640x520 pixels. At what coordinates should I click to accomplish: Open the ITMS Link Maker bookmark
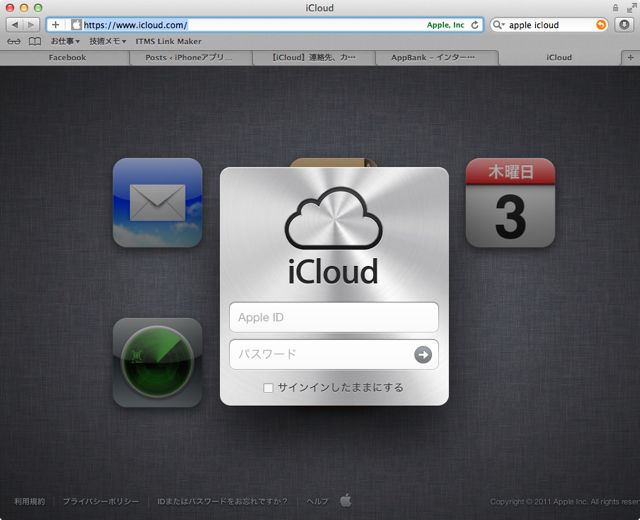169,41
